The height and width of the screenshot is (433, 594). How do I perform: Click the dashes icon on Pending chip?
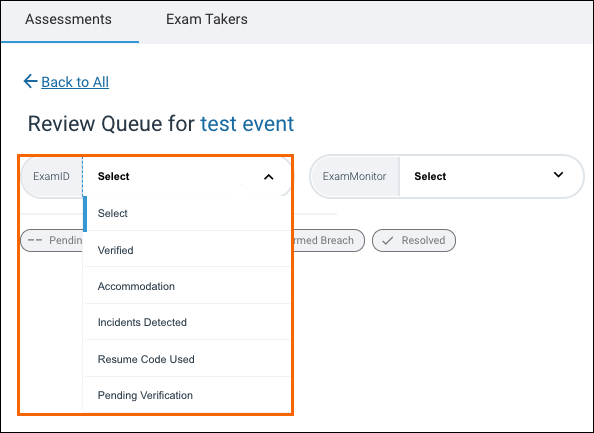pos(35,240)
